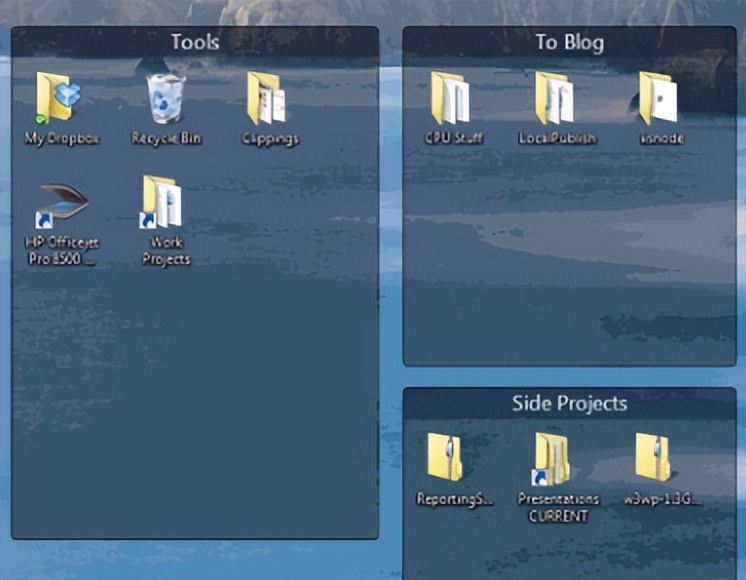Launch the HP Officejet Pro 8500 scanner shortcut
The image size is (746, 580).
(60, 204)
